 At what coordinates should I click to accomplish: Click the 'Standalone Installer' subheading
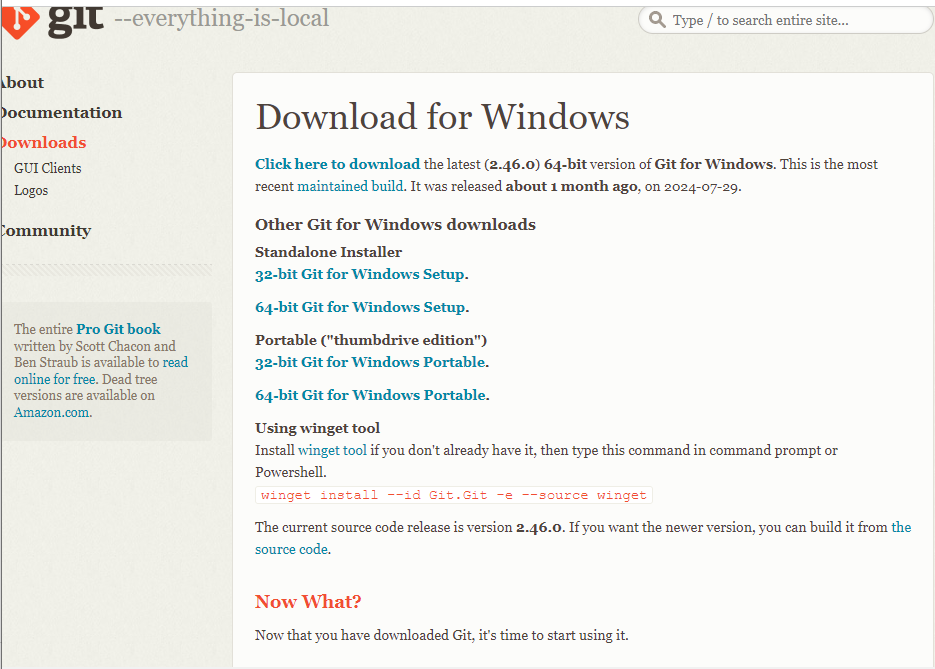329,252
